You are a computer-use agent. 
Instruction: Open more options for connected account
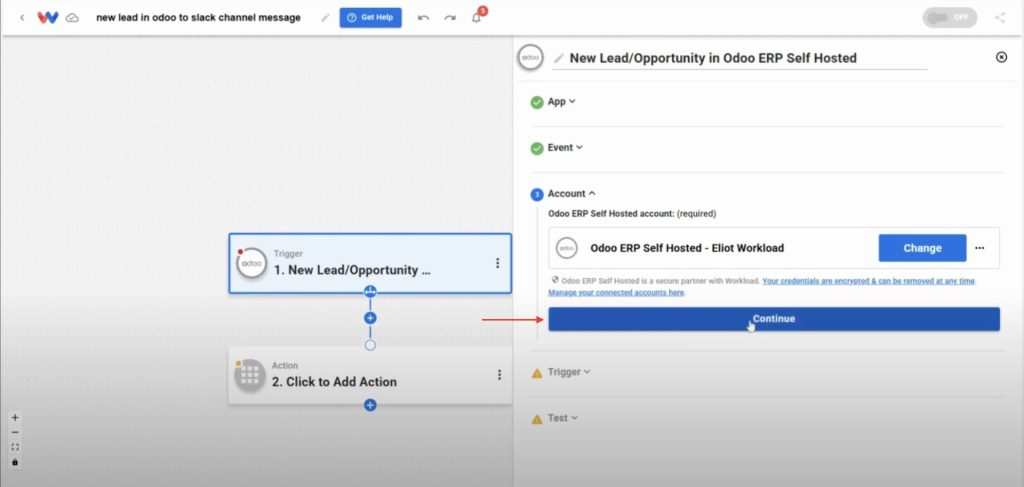(x=980, y=248)
